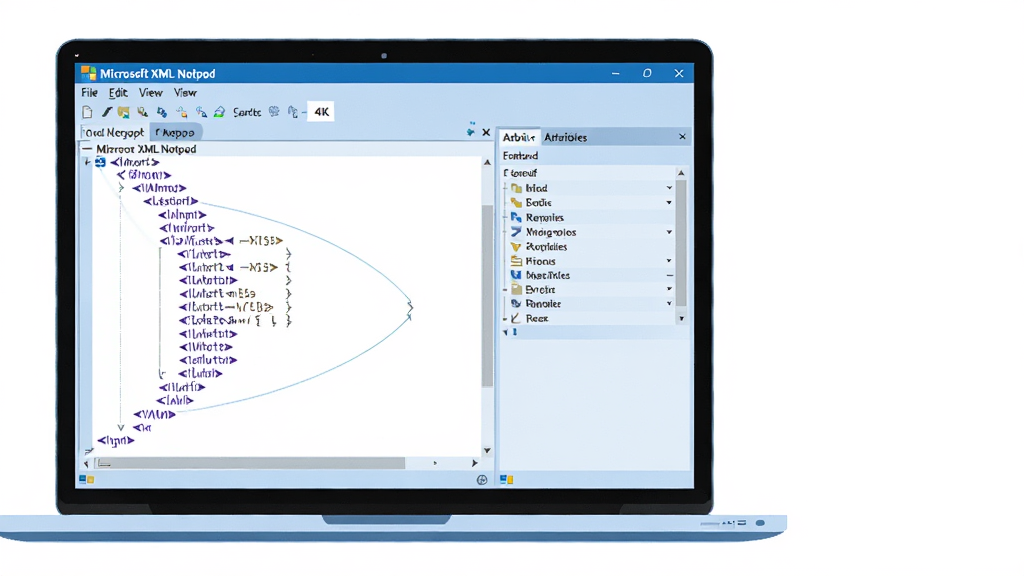Open the dropdown arrow on the Fiions row

(669, 261)
